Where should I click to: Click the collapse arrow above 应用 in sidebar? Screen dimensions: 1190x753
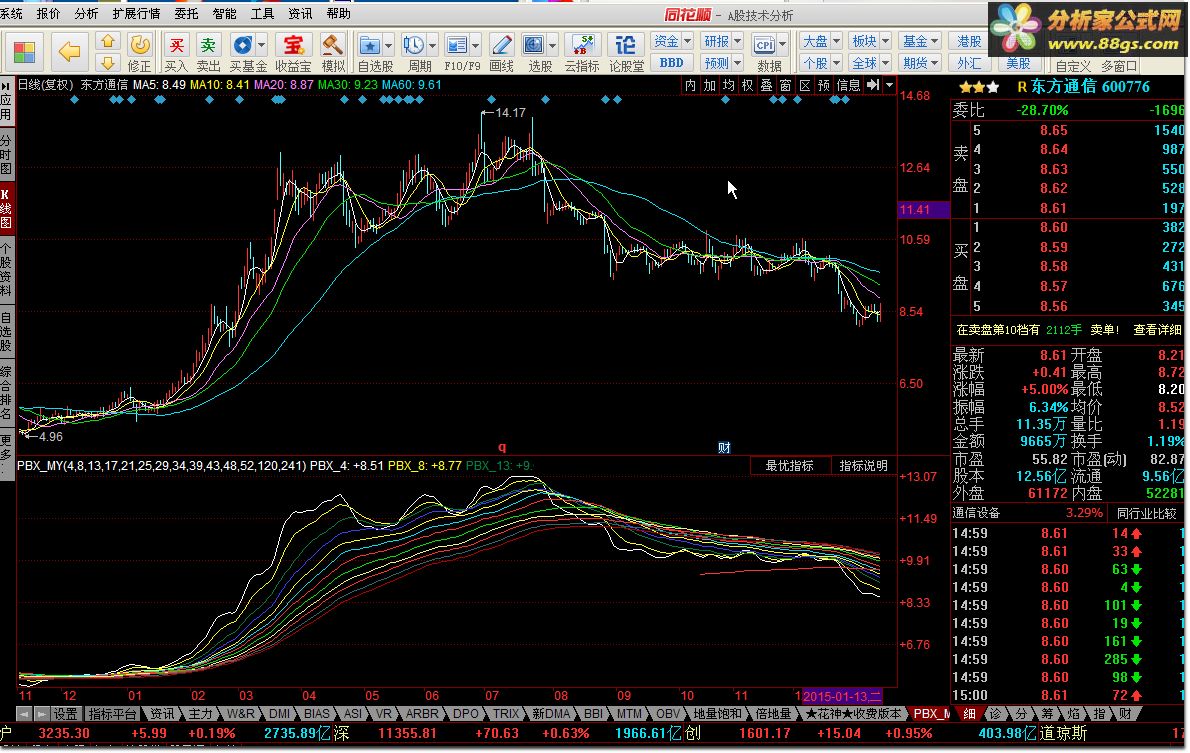(6, 86)
